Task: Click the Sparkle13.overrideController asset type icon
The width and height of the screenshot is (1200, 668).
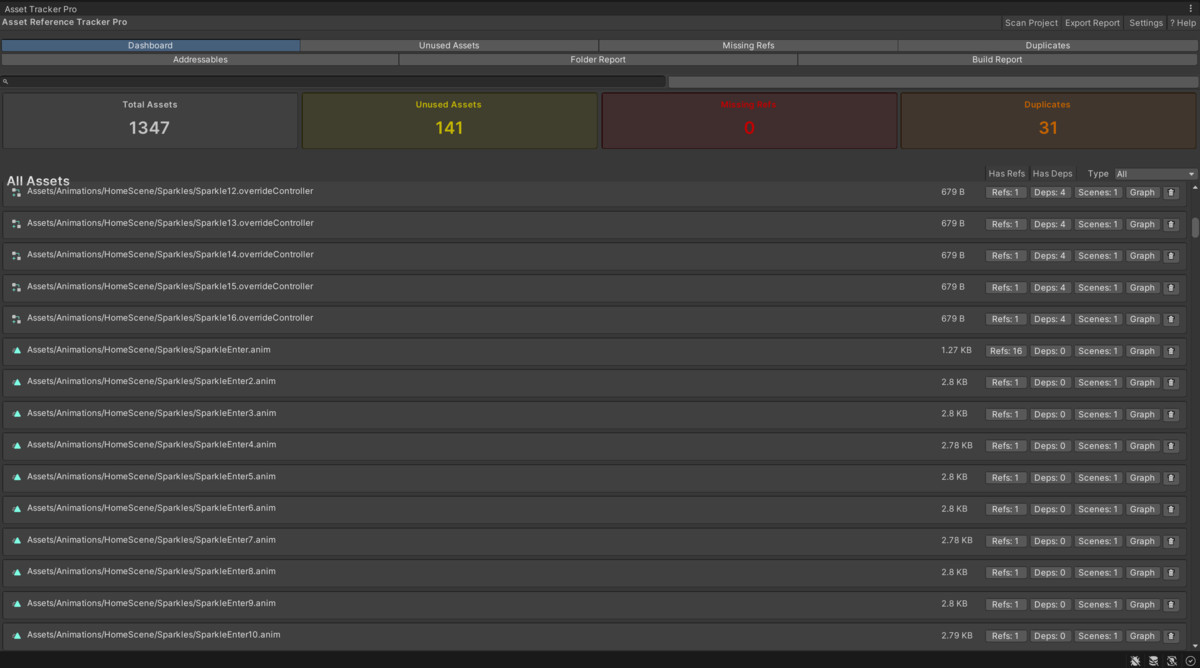Action: (15, 223)
